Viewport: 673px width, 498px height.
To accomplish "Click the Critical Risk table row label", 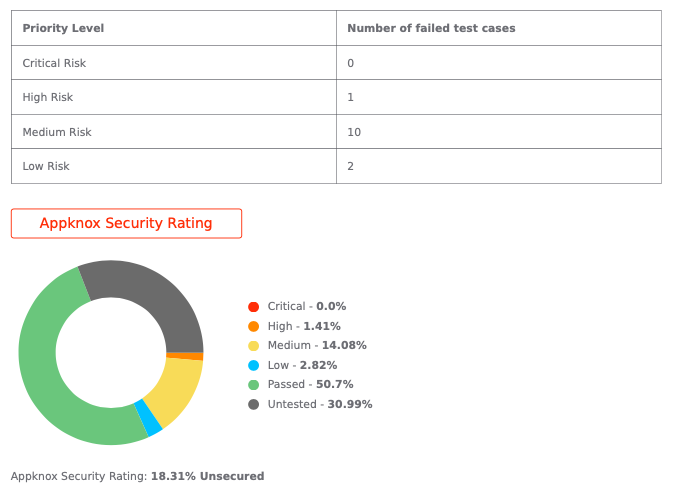I will [x=55, y=63].
